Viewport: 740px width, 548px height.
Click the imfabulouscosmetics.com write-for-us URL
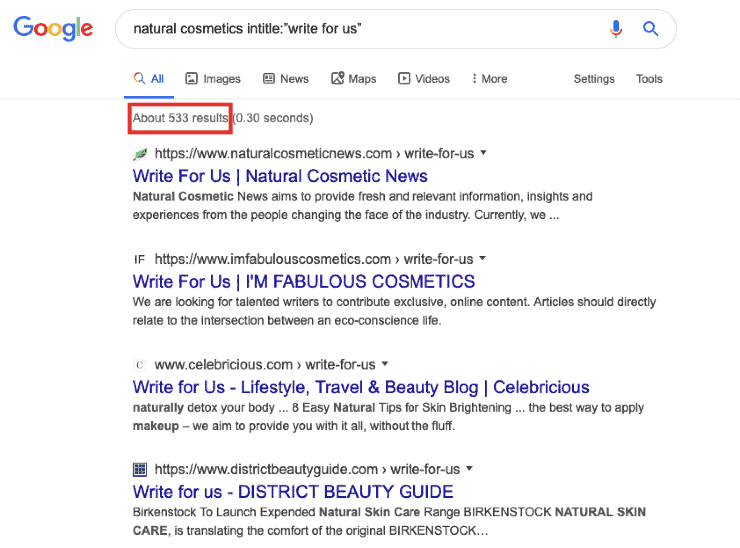[x=314, y=259]
